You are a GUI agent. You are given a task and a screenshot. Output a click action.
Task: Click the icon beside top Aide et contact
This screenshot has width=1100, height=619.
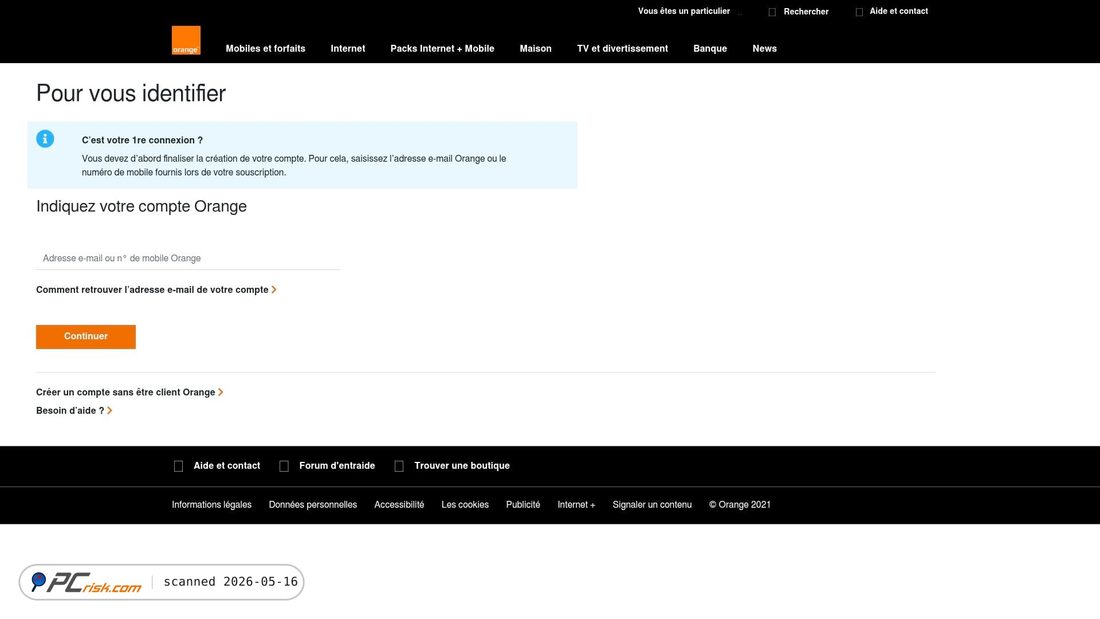(x=859, y=12)
